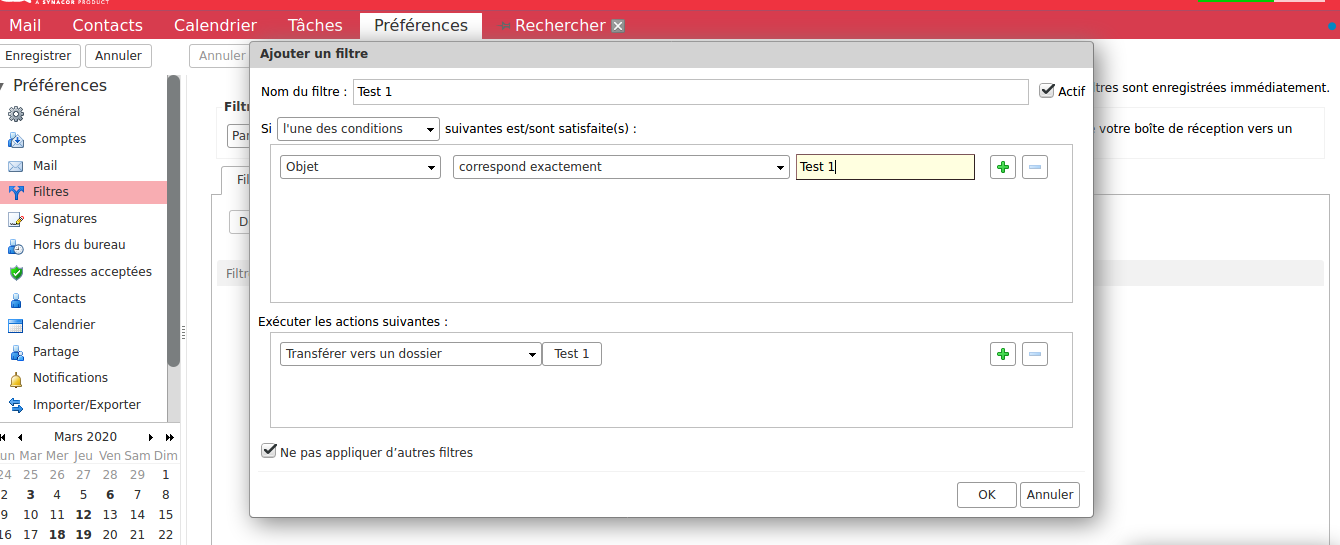This screenshot has height=545, width=1340.
Task: Choose the Test 1 folder button
Action: tap(572, 354)
